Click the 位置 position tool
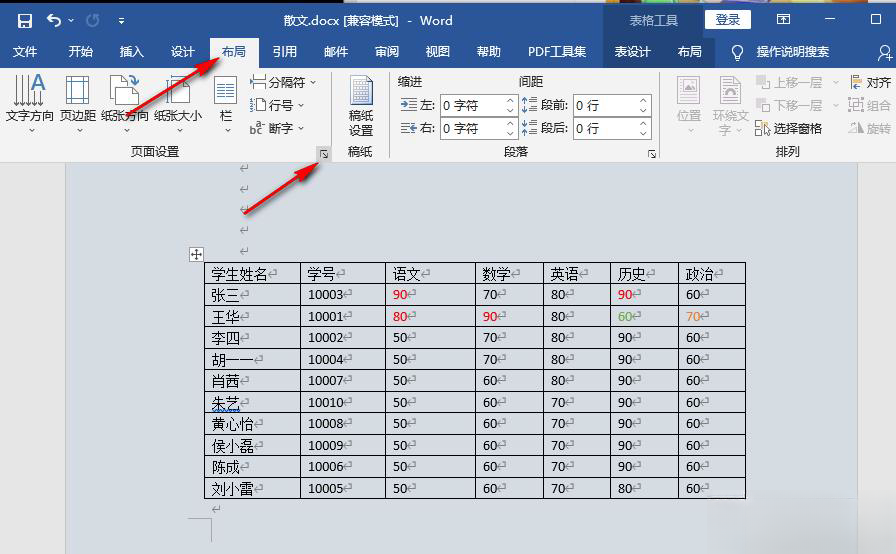Image resolution: width=896 pixels, height=554 pixels. (x=689, y=105)
